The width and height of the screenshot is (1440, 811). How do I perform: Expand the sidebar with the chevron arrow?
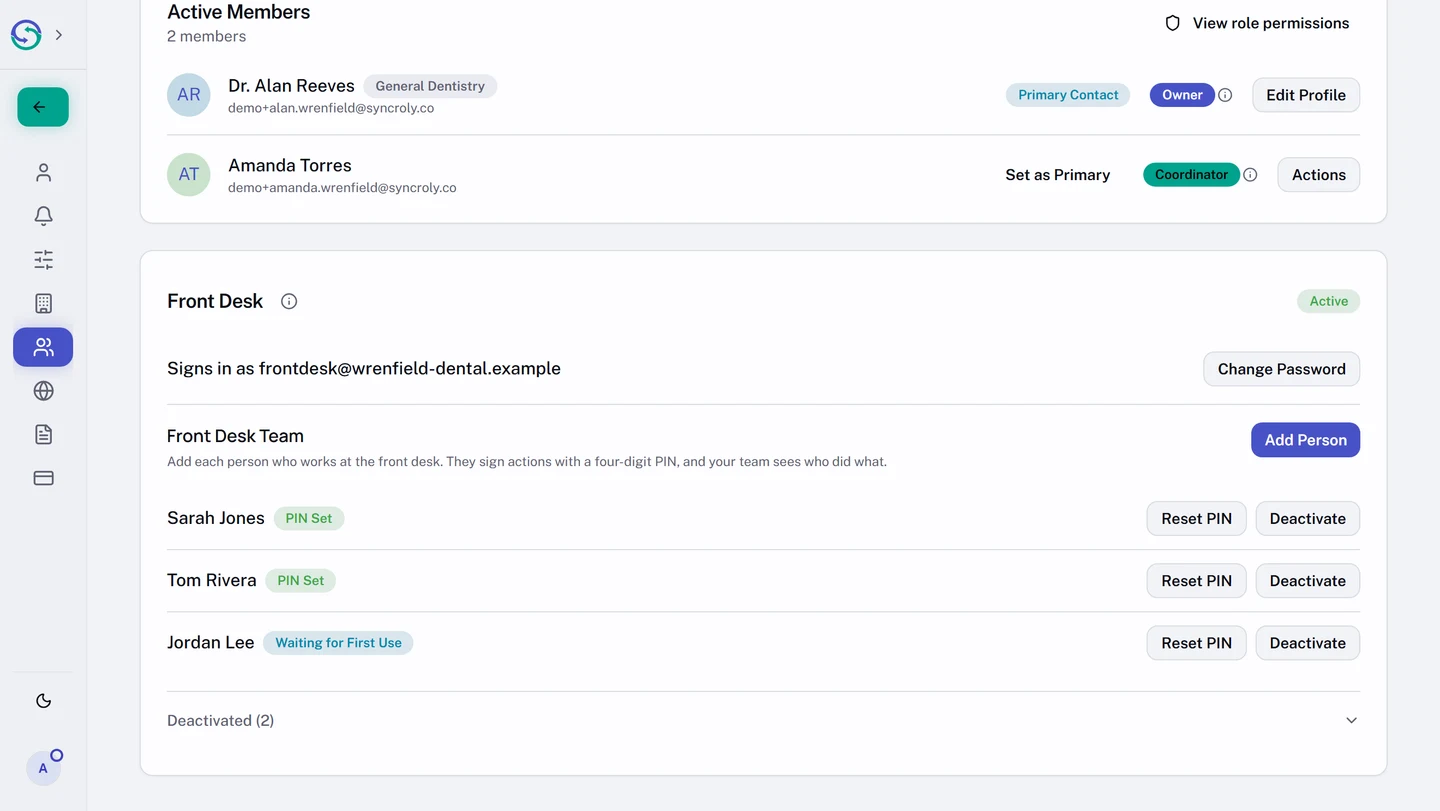click(x=59, y=35)
